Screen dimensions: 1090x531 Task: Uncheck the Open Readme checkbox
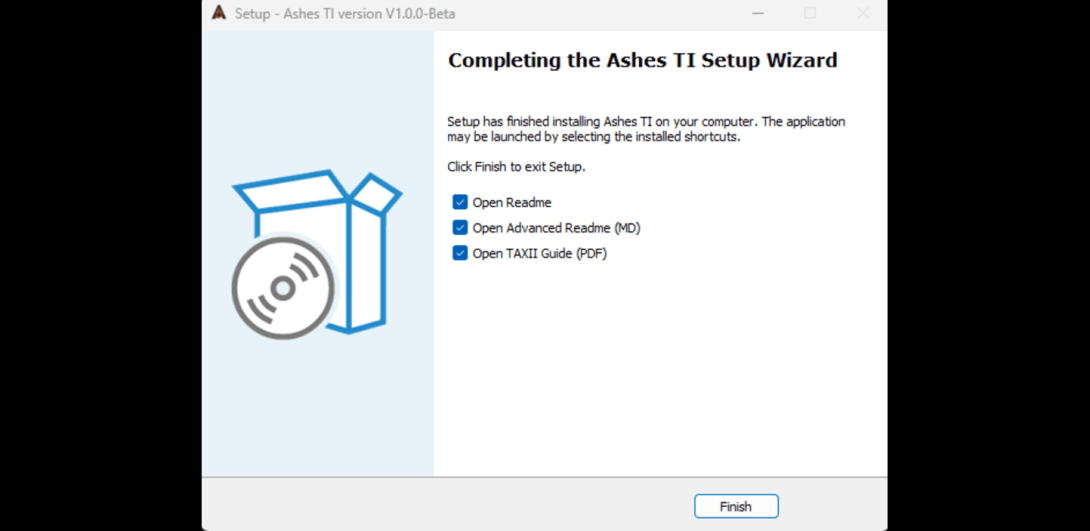460,202
